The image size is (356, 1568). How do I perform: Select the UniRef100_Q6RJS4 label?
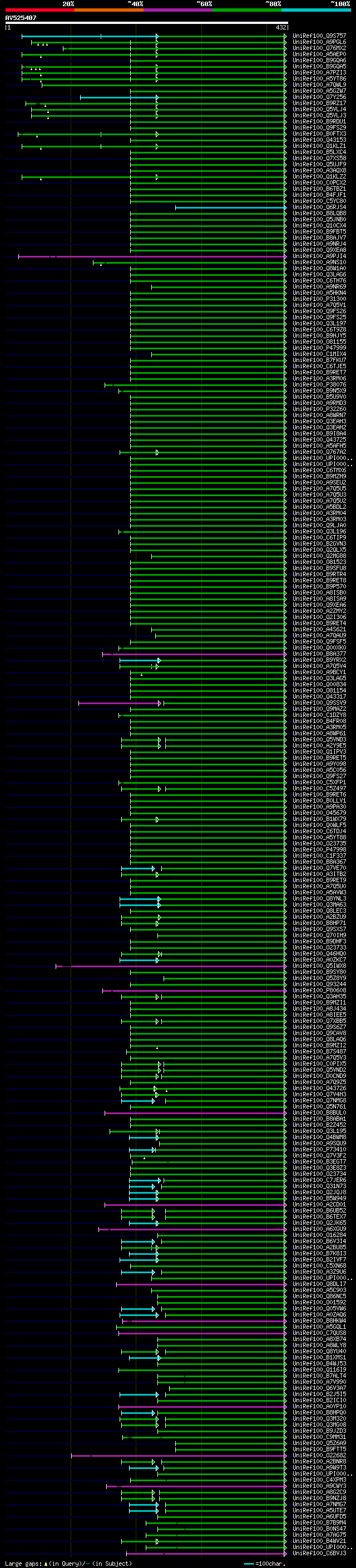pos(319,207)
